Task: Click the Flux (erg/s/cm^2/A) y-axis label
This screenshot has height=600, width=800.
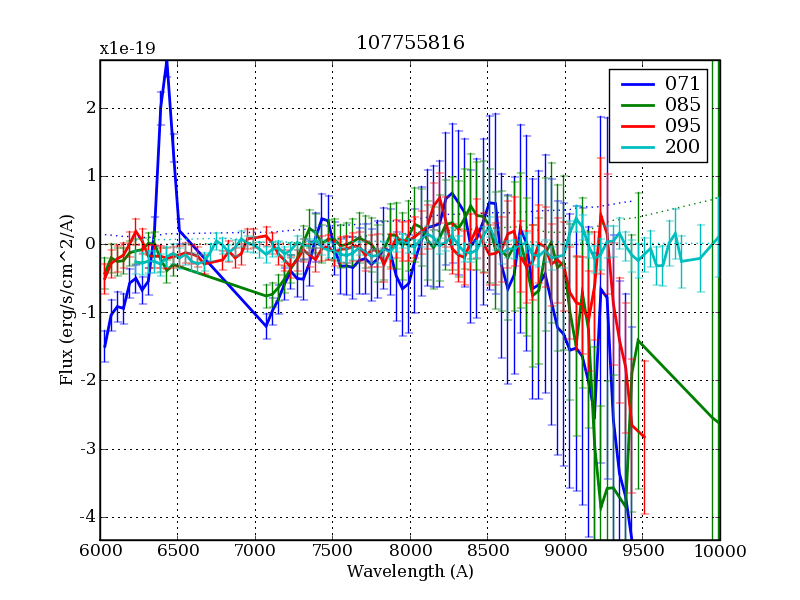Action: coord(67,300)
